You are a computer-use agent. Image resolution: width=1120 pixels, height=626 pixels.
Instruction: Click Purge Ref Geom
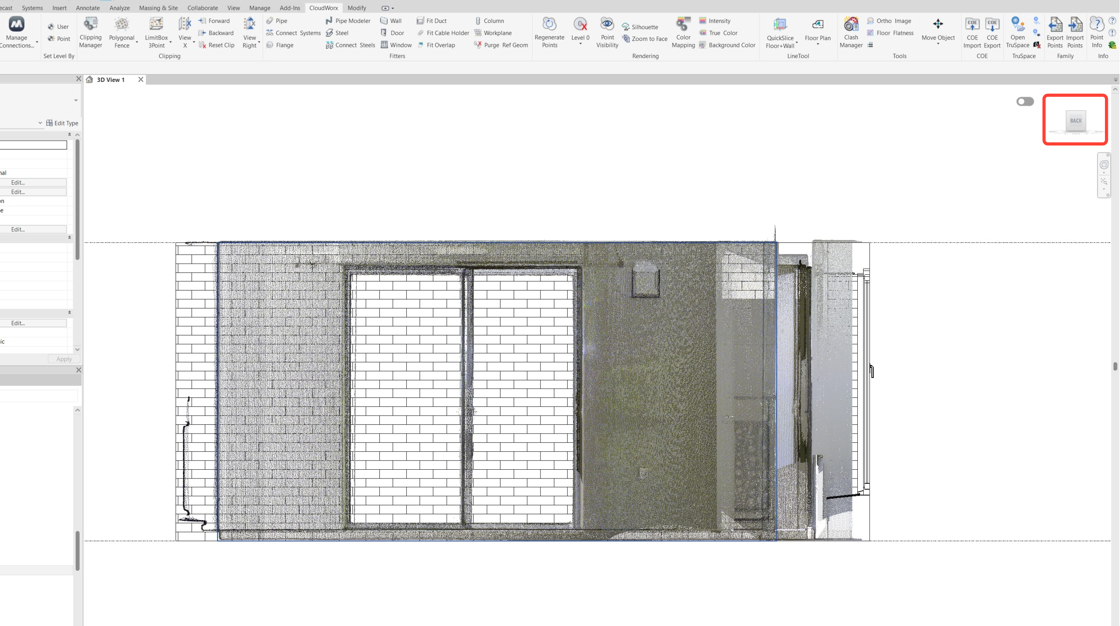tap(501, 45)
